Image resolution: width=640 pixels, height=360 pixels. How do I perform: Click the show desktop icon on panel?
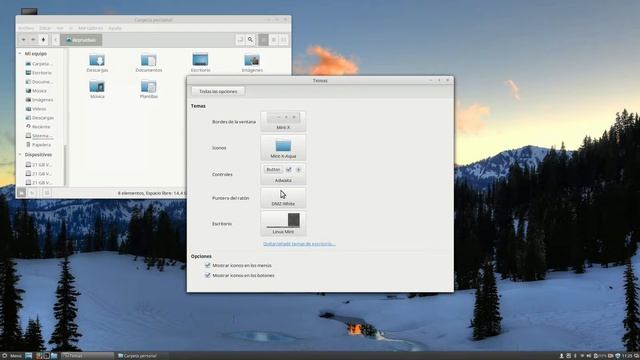pos(29,356)
